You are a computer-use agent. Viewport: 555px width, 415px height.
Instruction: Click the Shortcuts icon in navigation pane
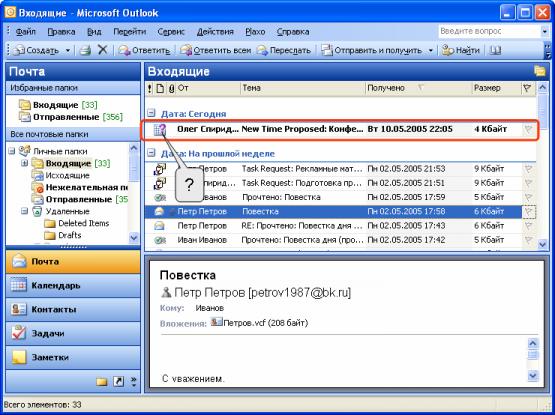coord(118,381)
